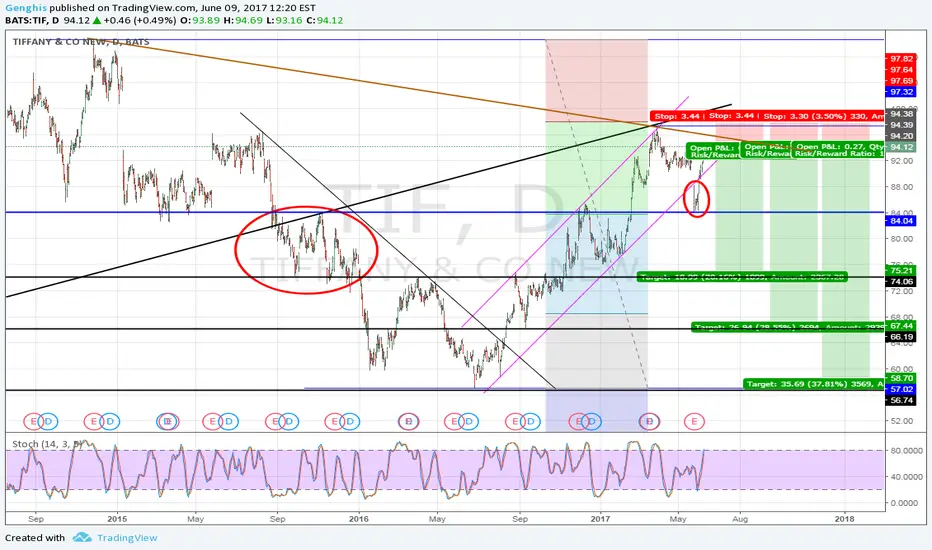Click the 92.00 price scale value

pos(901,161)
